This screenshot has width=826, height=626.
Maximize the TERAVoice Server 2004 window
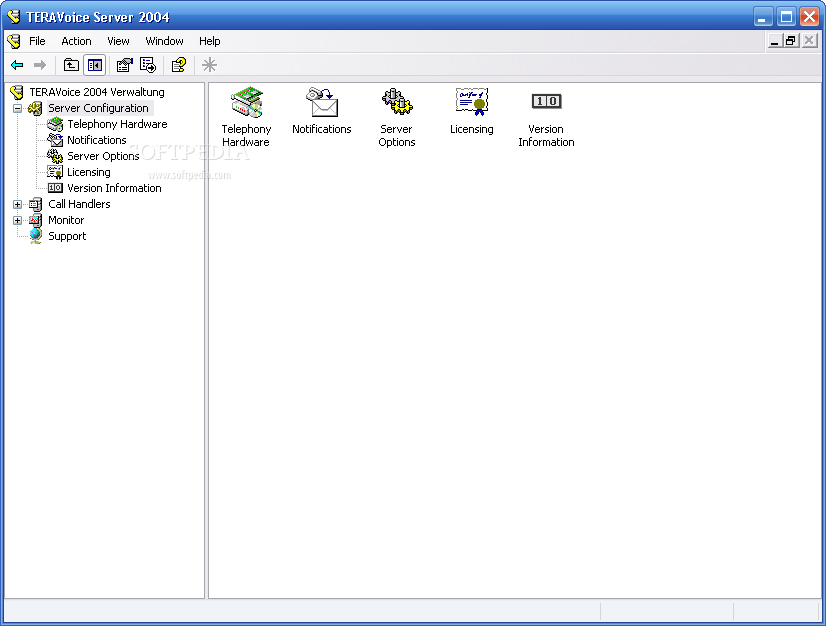[786, 17]
